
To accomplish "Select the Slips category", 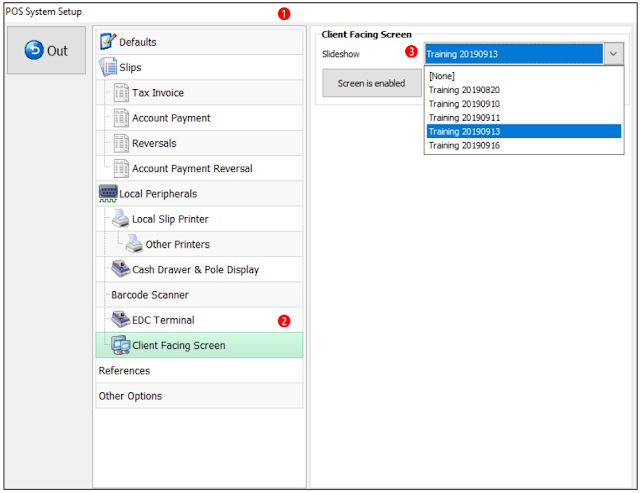I will coord(200,67).
